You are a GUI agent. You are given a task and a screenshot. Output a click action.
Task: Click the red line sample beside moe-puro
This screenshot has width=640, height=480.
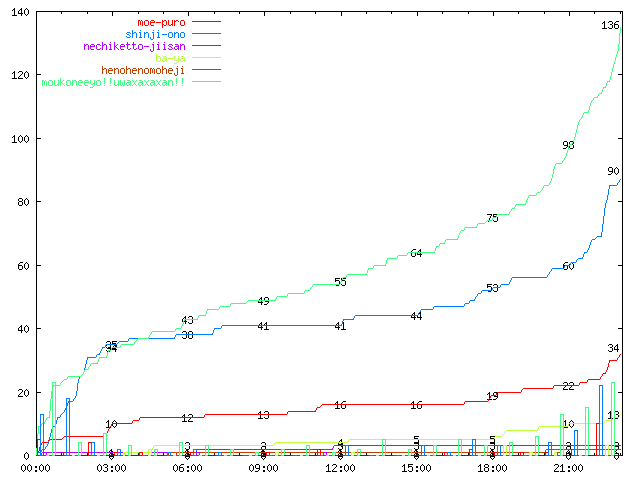(205, 21)
